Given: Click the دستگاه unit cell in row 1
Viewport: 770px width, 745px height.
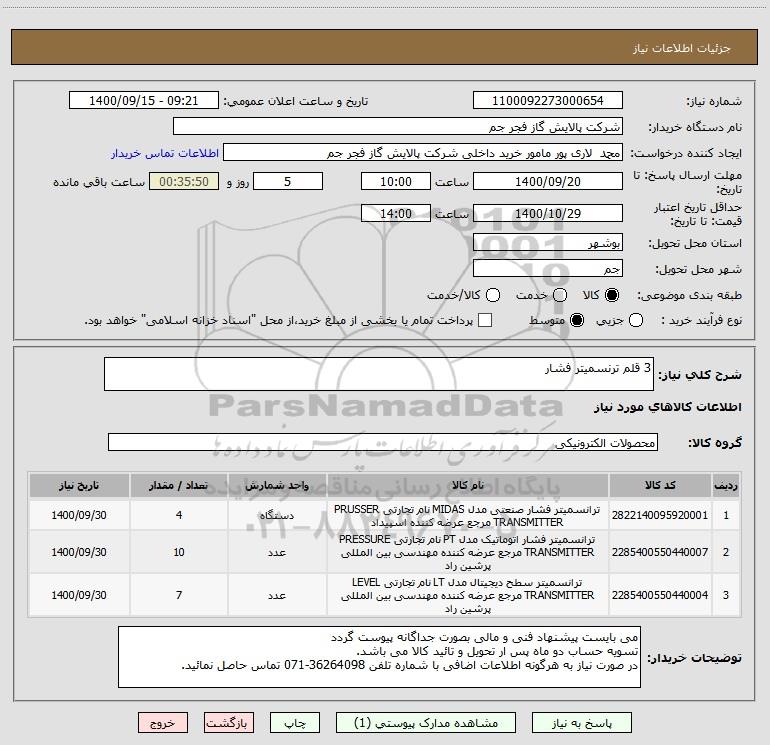Looking at the screenshot, I should [277, 515].
